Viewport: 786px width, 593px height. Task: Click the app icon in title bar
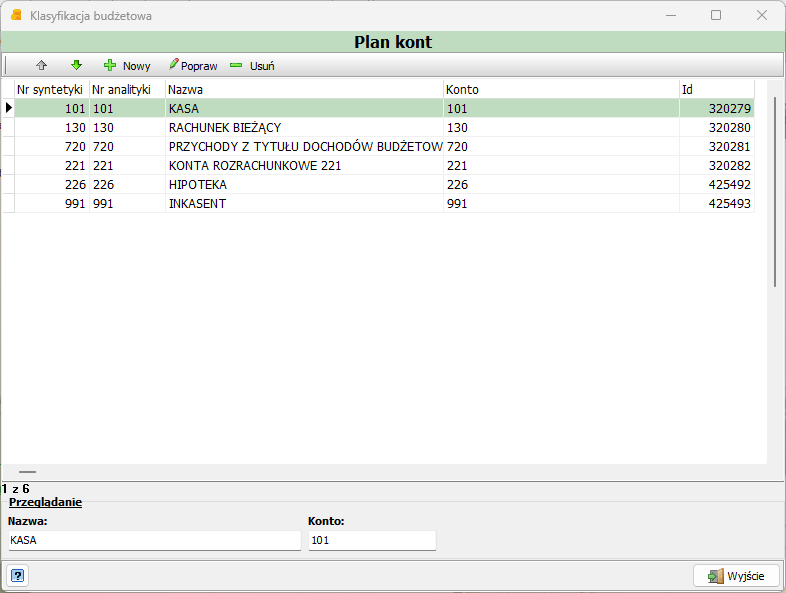(x=16, y=15)
